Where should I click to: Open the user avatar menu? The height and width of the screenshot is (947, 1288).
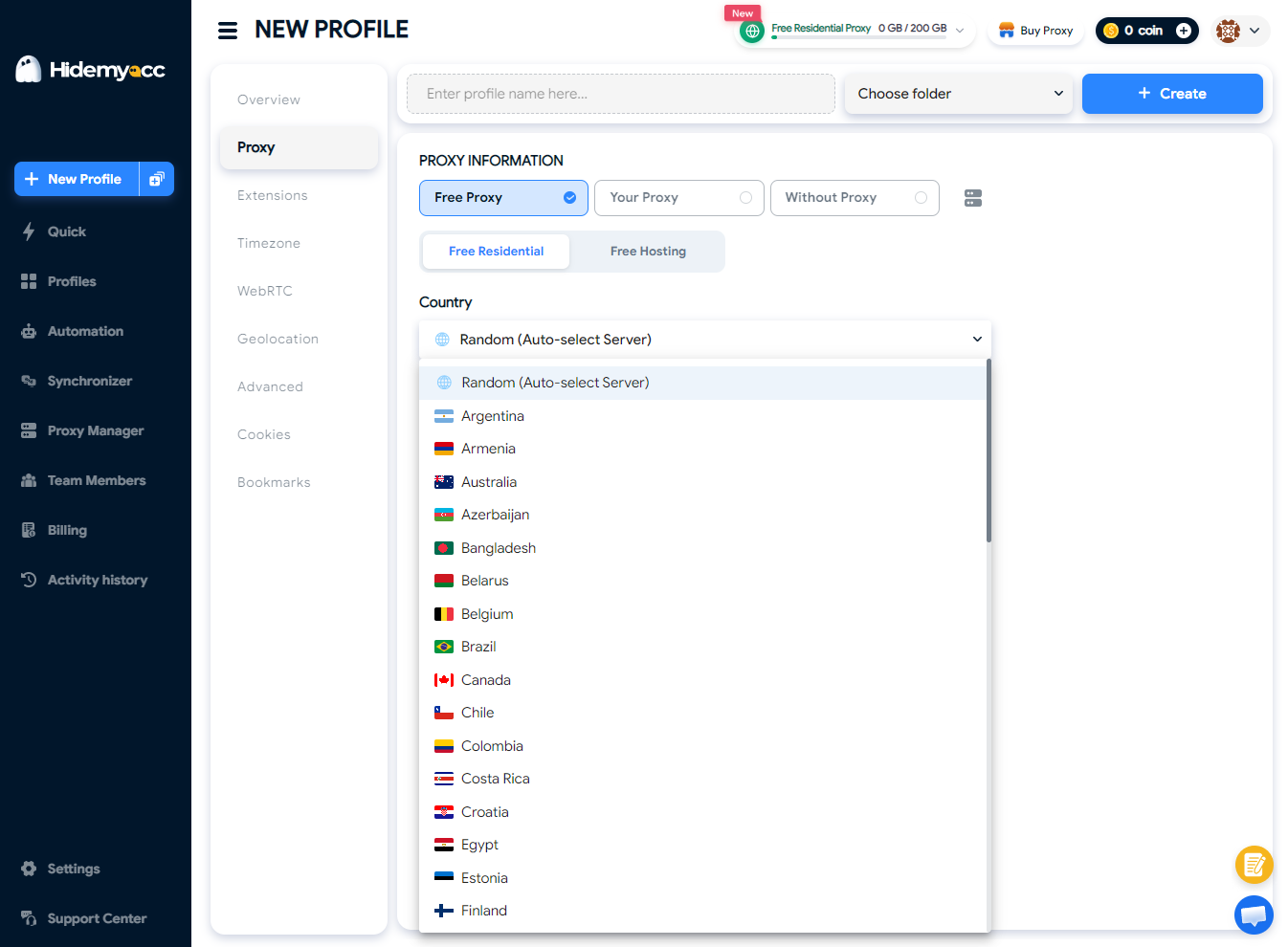pos(1240,31)
